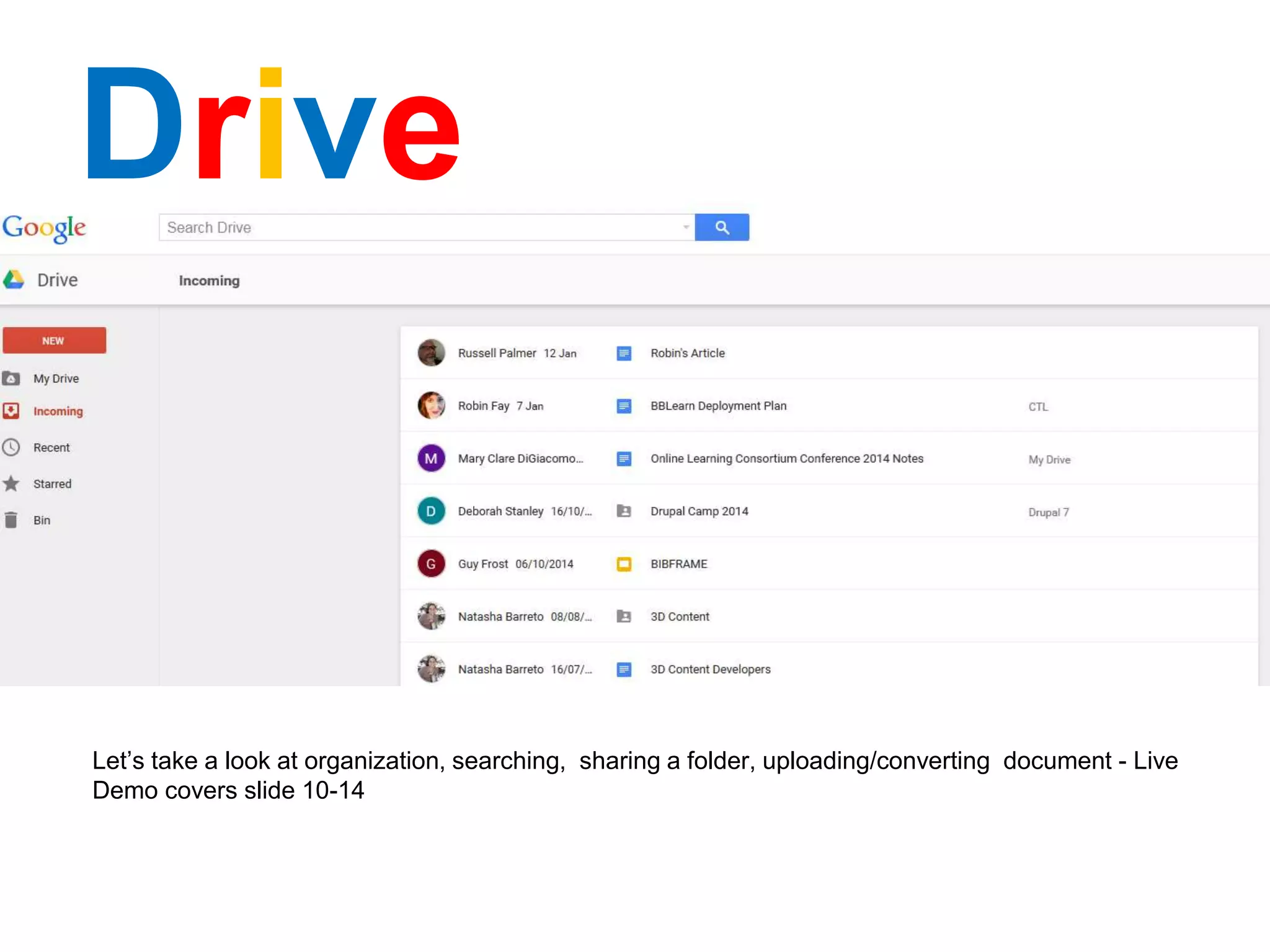
Task: Click the CTL folder label
Action: (x=1038, y=407)
